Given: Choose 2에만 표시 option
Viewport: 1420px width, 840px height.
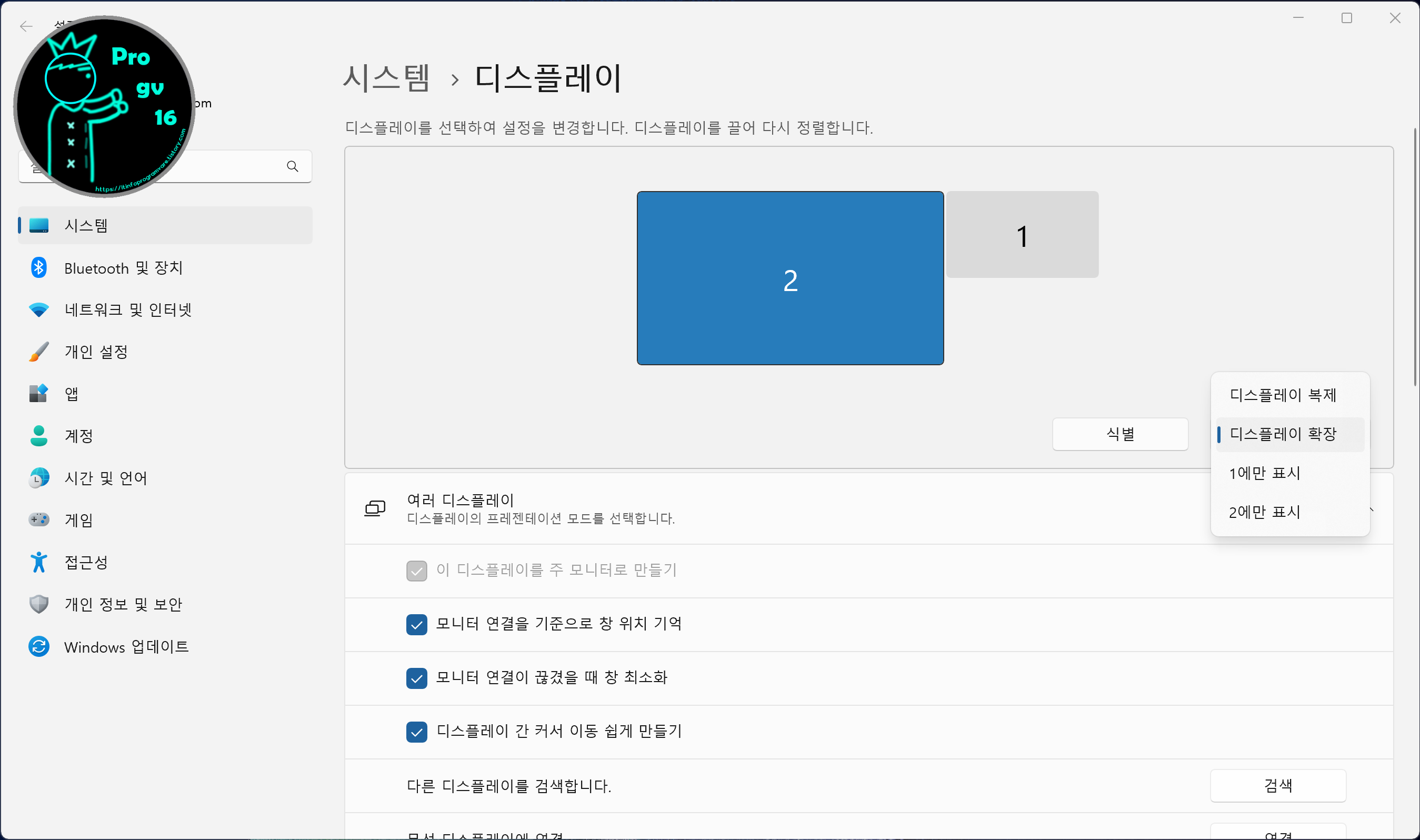Looking at the screenshot, I should [1264, 512].
